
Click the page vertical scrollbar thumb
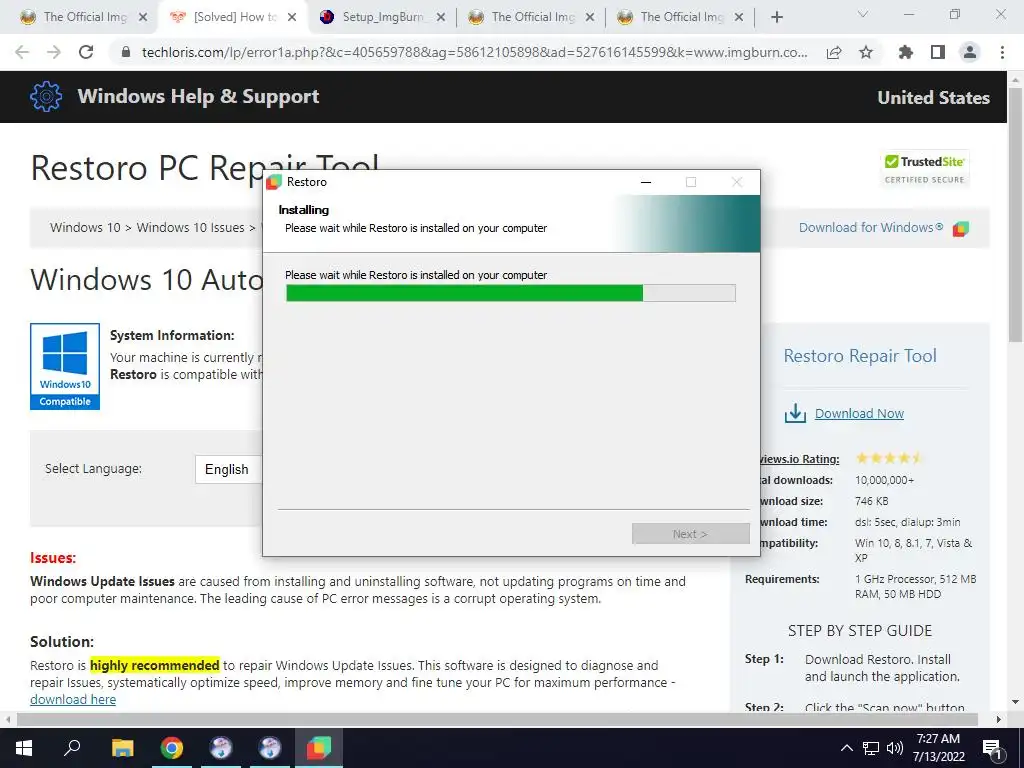click(x=1016, y=216)
